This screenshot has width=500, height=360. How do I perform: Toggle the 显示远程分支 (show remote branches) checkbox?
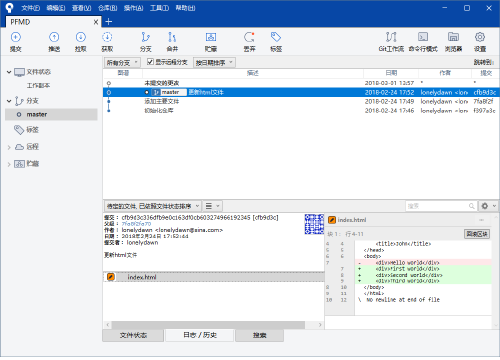tap(150, 62)
